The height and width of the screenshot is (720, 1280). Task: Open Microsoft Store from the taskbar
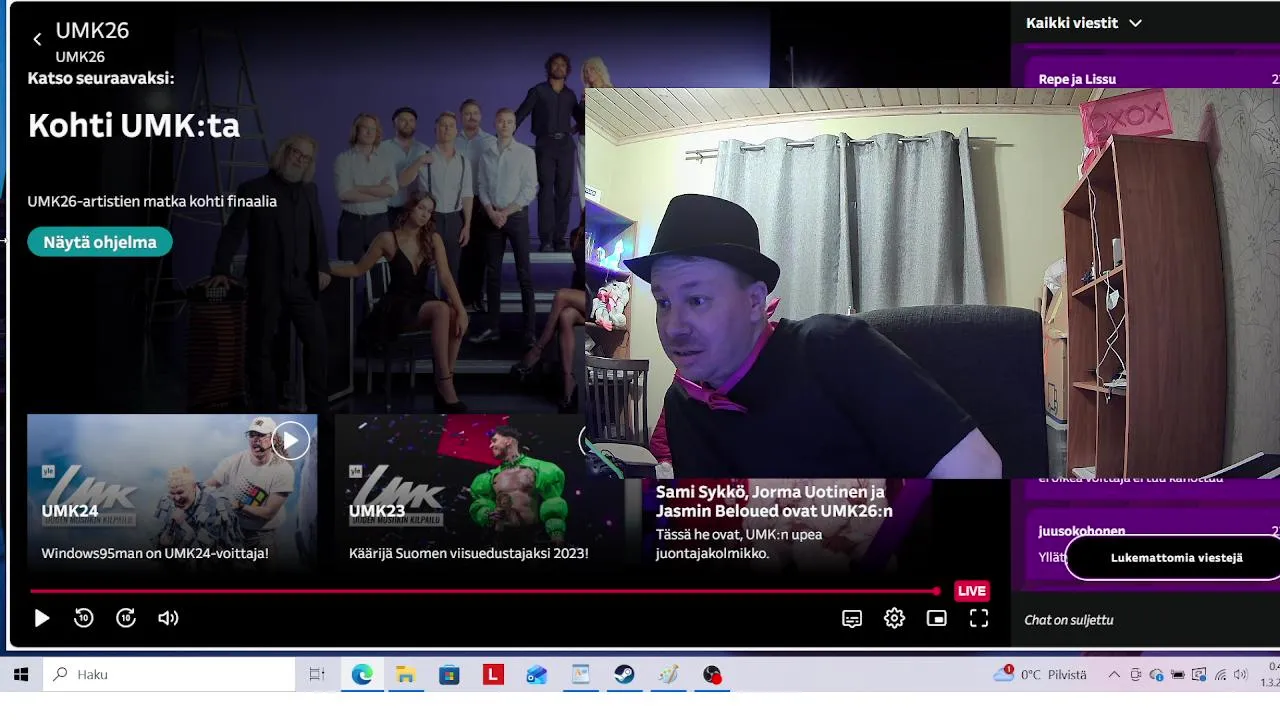click(x=449, y=675)
